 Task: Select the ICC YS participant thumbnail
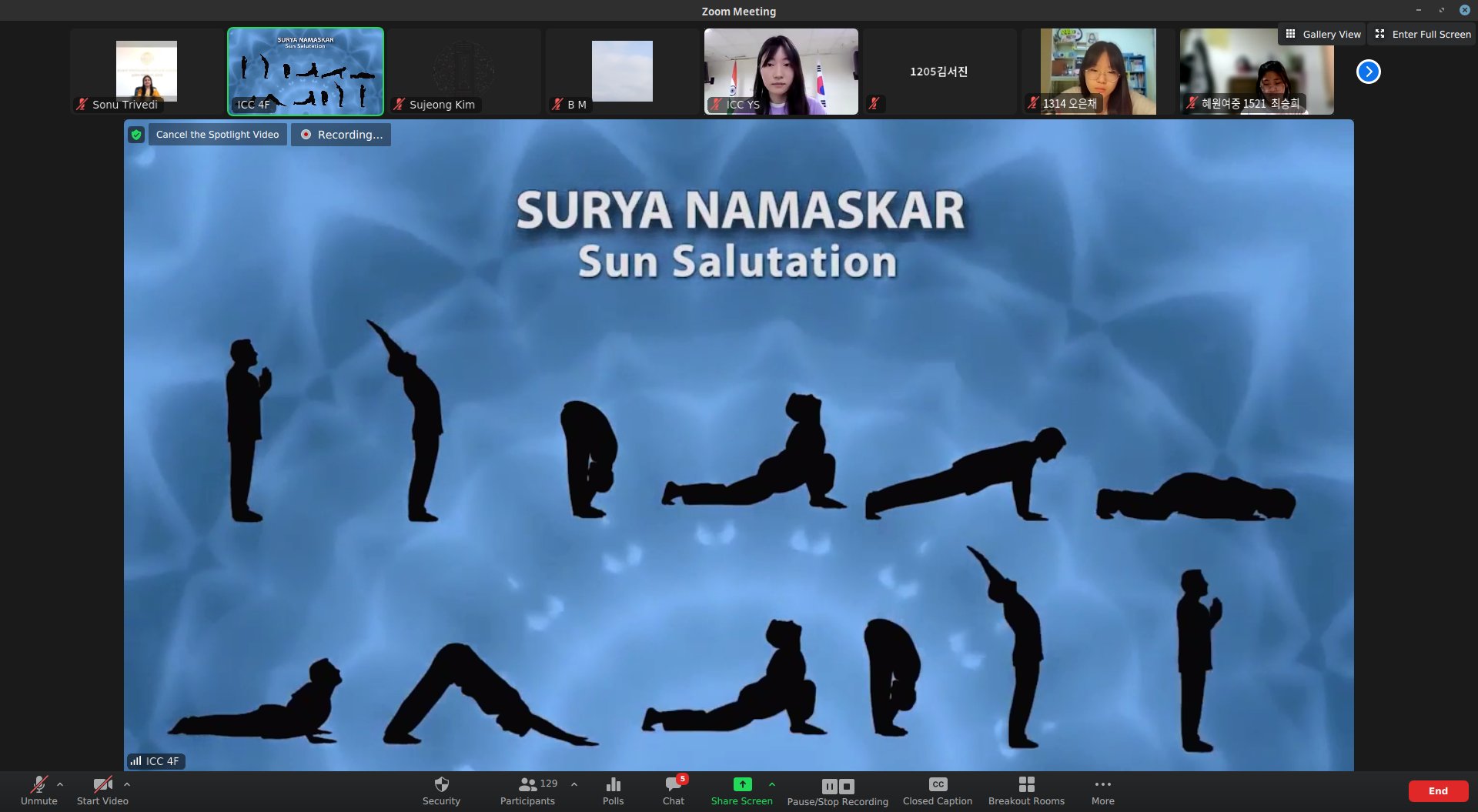tap(781, 72)
